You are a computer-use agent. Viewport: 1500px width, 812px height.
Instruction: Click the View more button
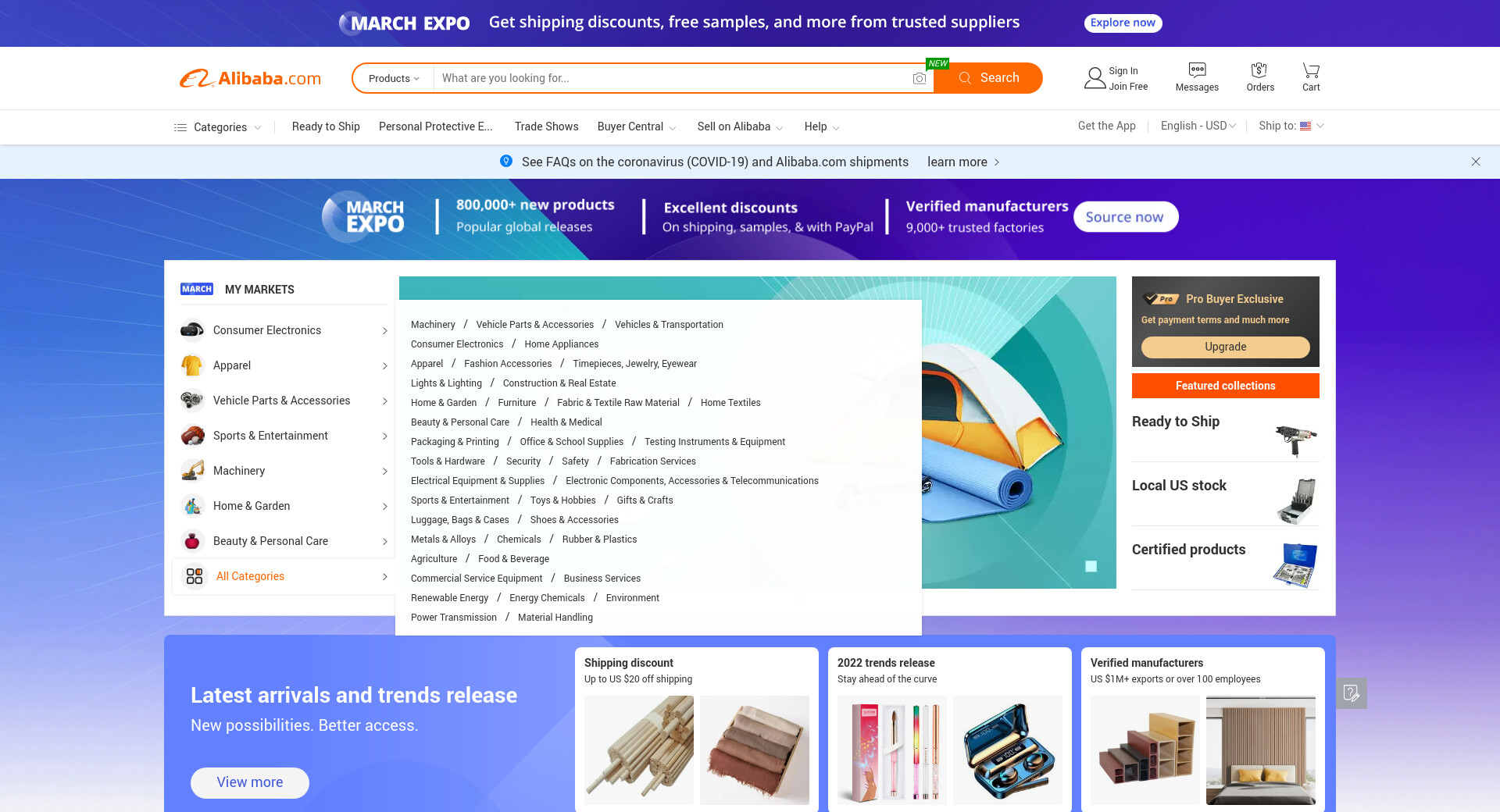(x=250, y=782)
